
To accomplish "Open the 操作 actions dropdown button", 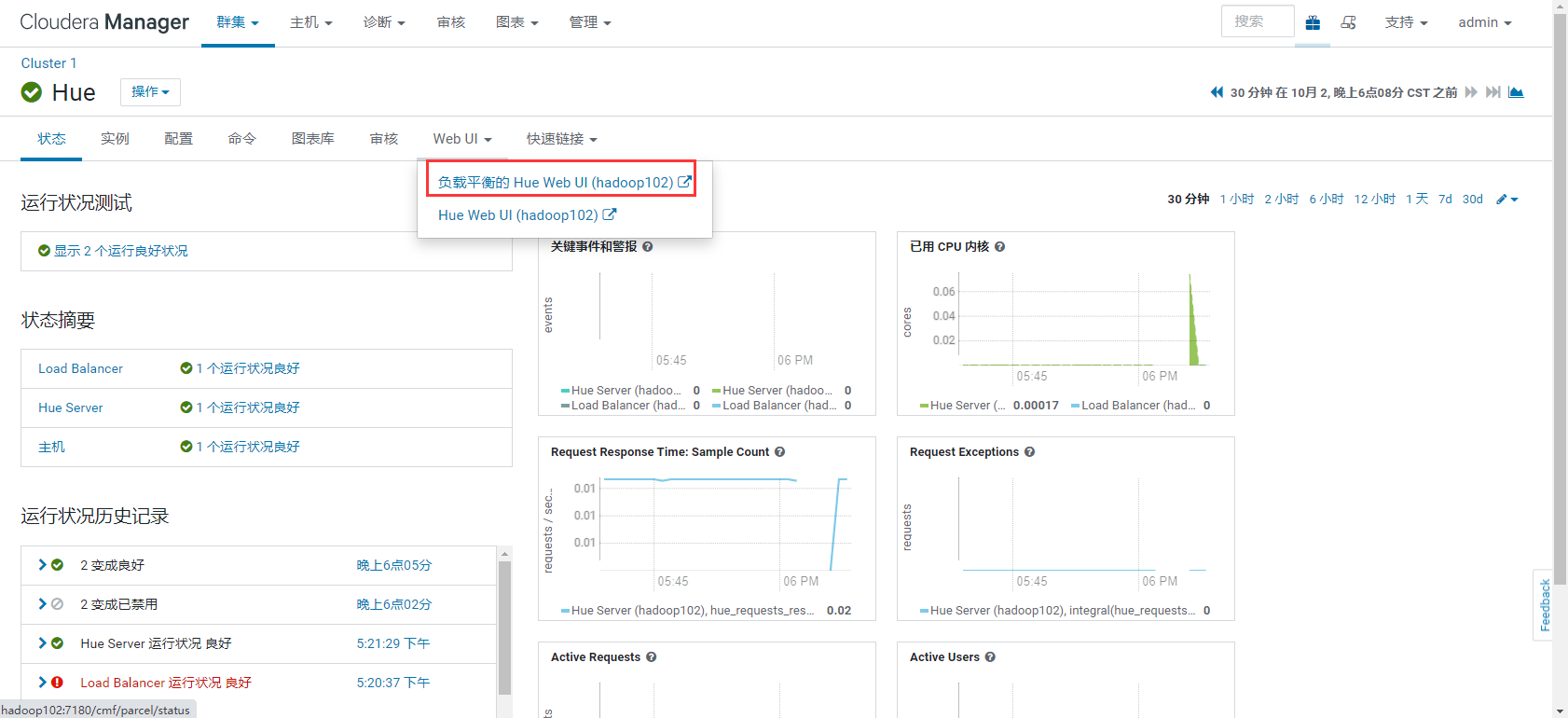I will coord(150,92).
